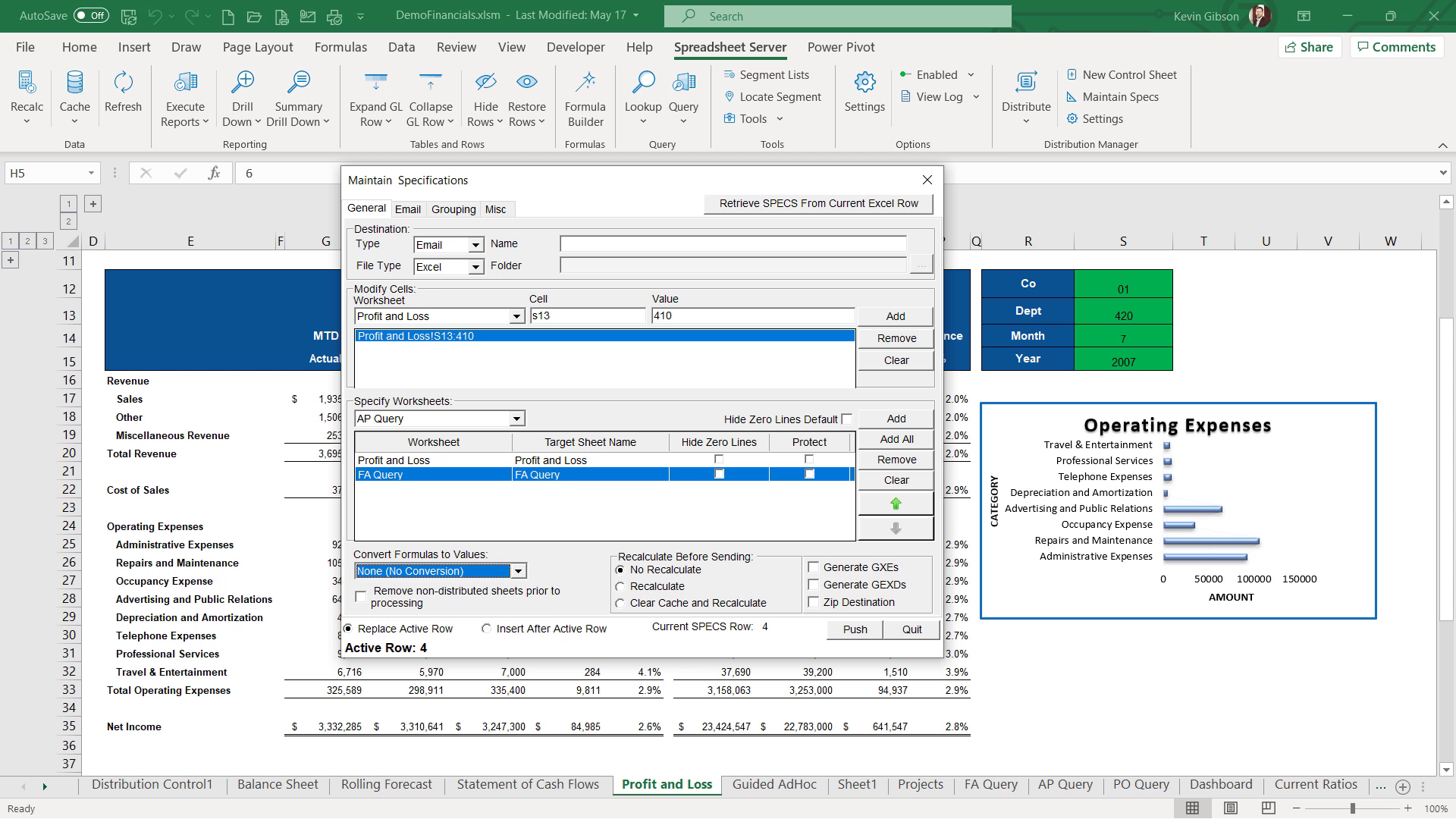This screenshot has height=819, width=1456.
Task: Select the Recalculate radio option
Action: tap(620, 586)
